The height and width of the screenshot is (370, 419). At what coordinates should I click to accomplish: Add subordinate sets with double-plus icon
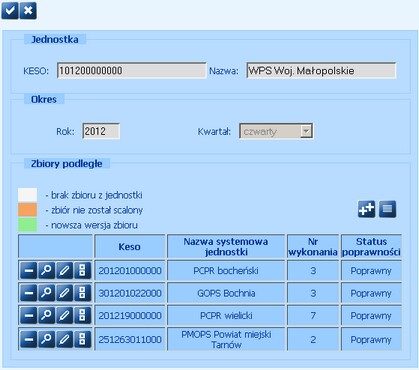pos(367,209)
